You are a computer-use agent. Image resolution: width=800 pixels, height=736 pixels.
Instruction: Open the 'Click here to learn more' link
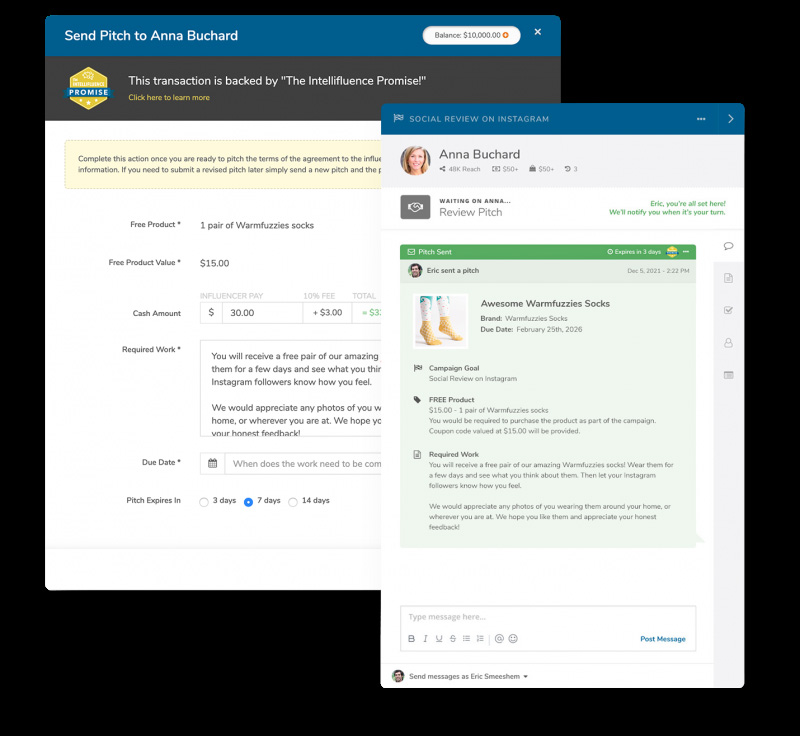pos(169,97)
